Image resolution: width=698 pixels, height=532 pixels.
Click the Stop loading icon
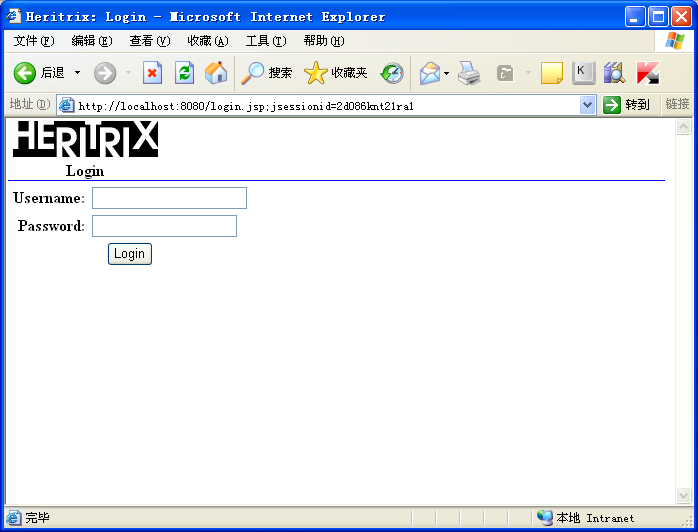pyautogui.click(x=152, y=73)
